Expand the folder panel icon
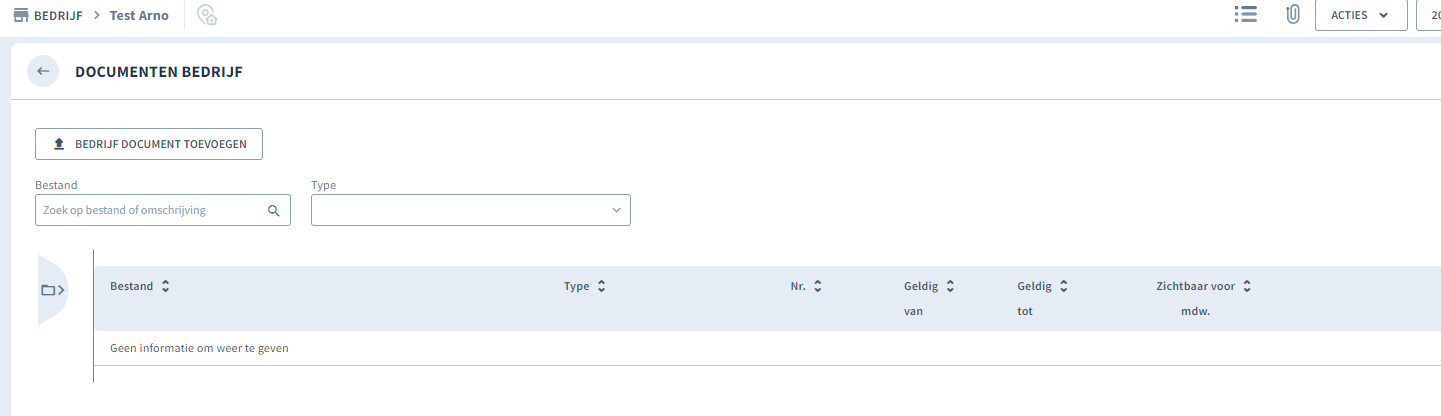This screenshot has height=416, width=1441. point(53,290)
